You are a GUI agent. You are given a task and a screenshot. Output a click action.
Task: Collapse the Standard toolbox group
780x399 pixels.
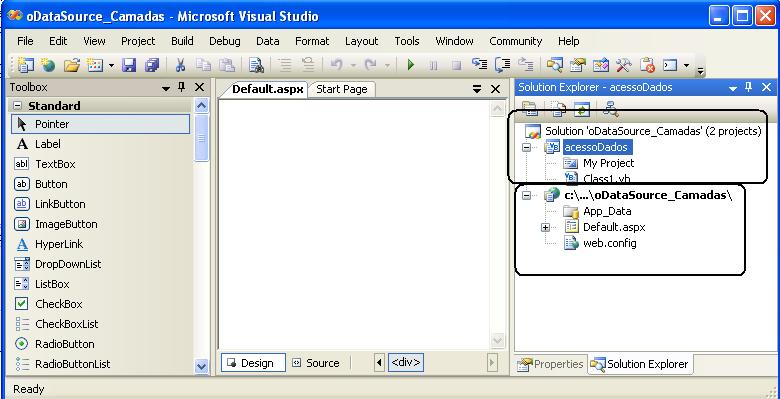pyautogui.click(x=17, y=105)
